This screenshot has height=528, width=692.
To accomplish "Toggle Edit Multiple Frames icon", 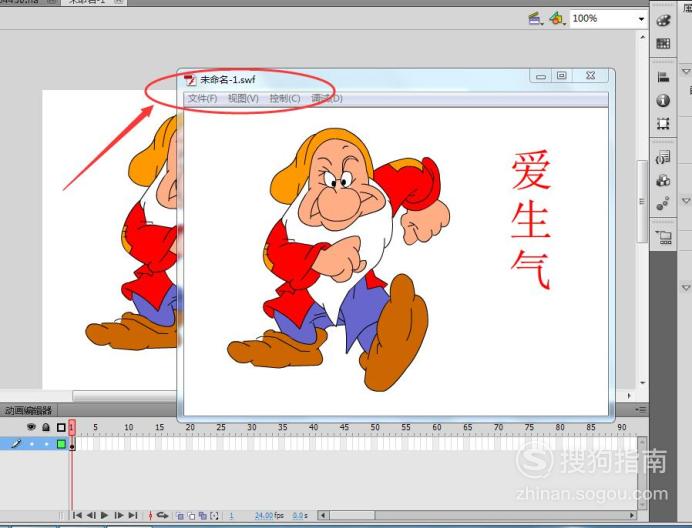I will (203, 515).
